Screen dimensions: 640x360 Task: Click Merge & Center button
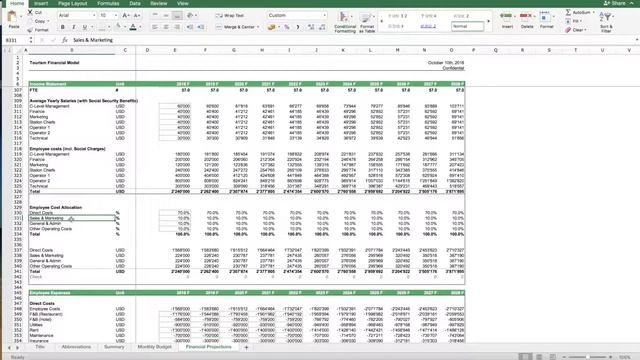coord(237,27)
